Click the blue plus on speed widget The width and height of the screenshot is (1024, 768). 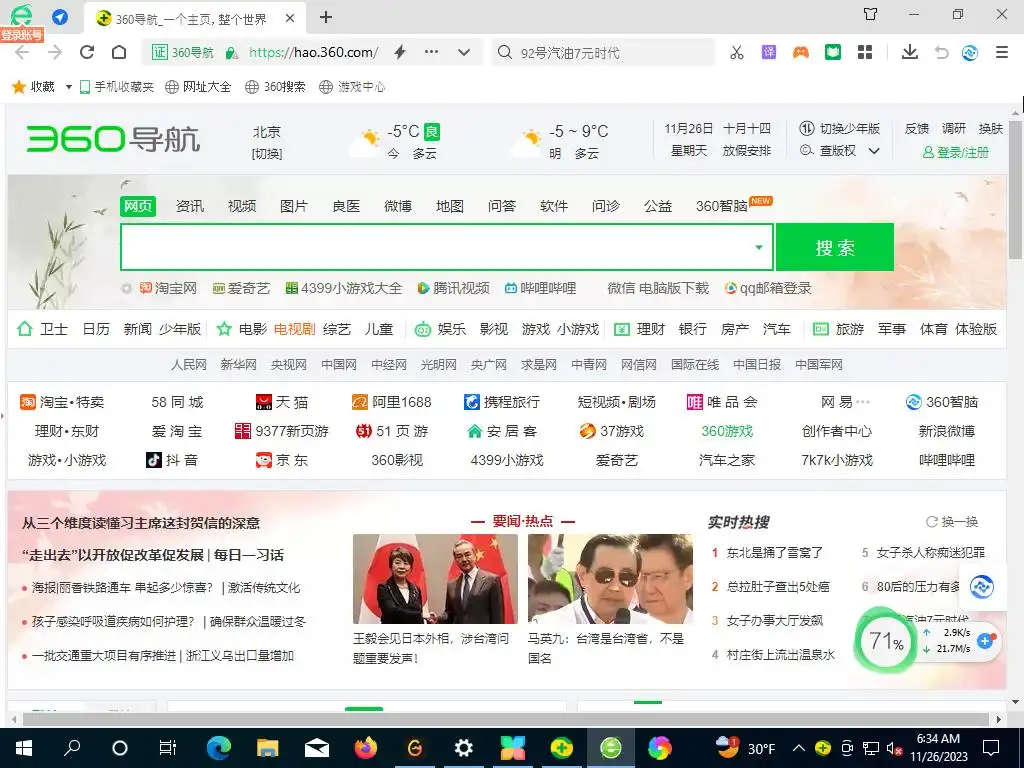point(985,641)
